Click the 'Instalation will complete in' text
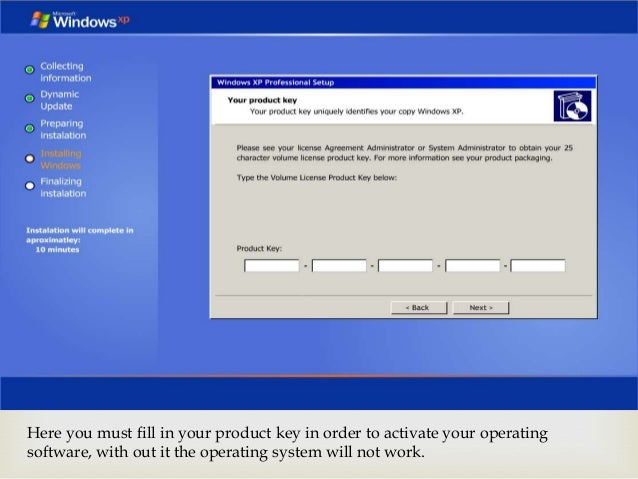This screenshot has width=638, height=479. coord(80,230)
